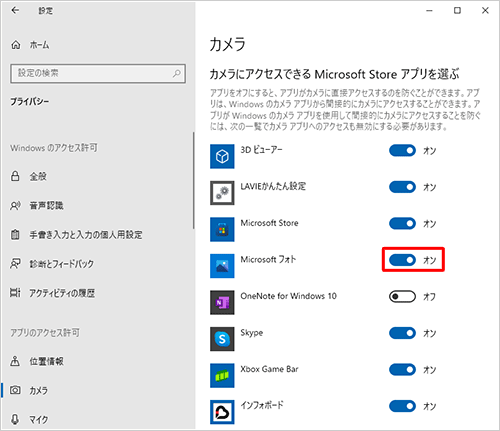
Task: Click the Microsoft フォト app icon
Action: tap(222, 266)
